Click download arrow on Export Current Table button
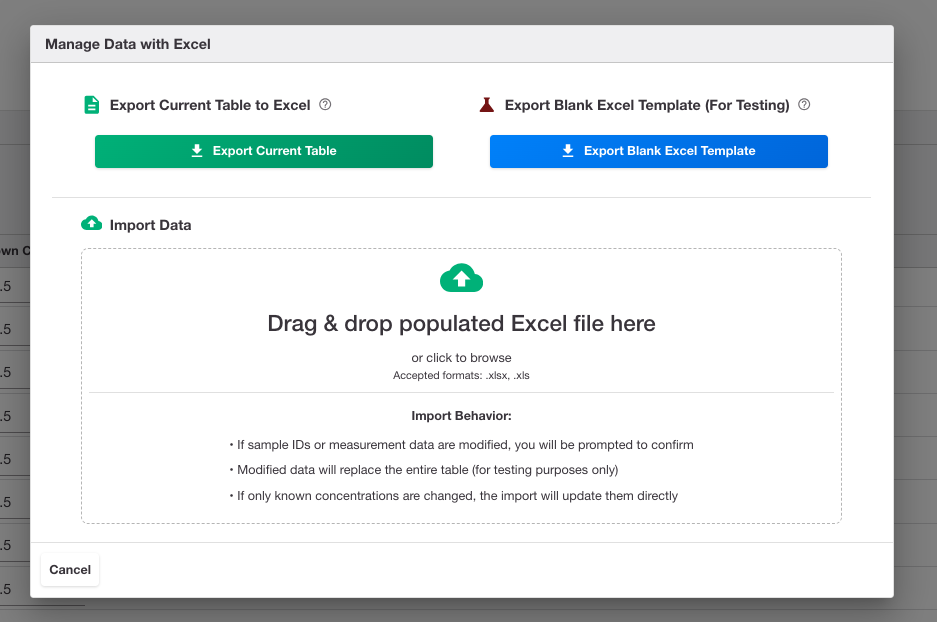The image size is (937, 622). click(x=197, y=151)
